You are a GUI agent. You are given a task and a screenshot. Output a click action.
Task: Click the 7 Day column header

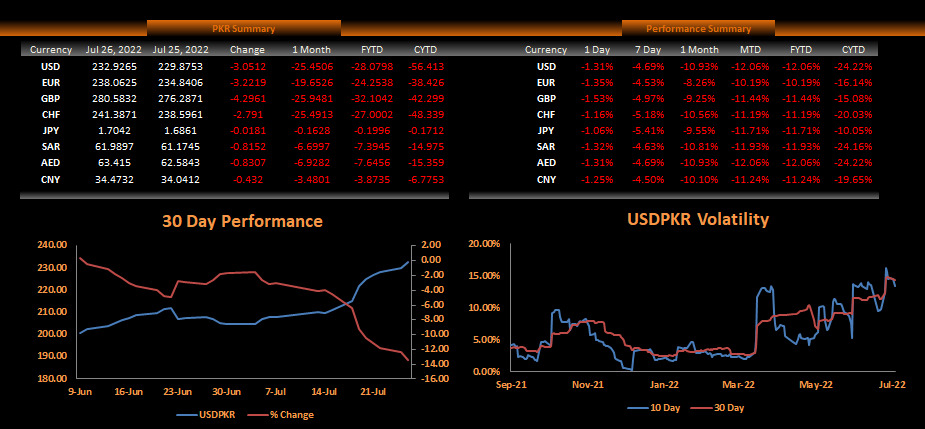coord(646,49)
